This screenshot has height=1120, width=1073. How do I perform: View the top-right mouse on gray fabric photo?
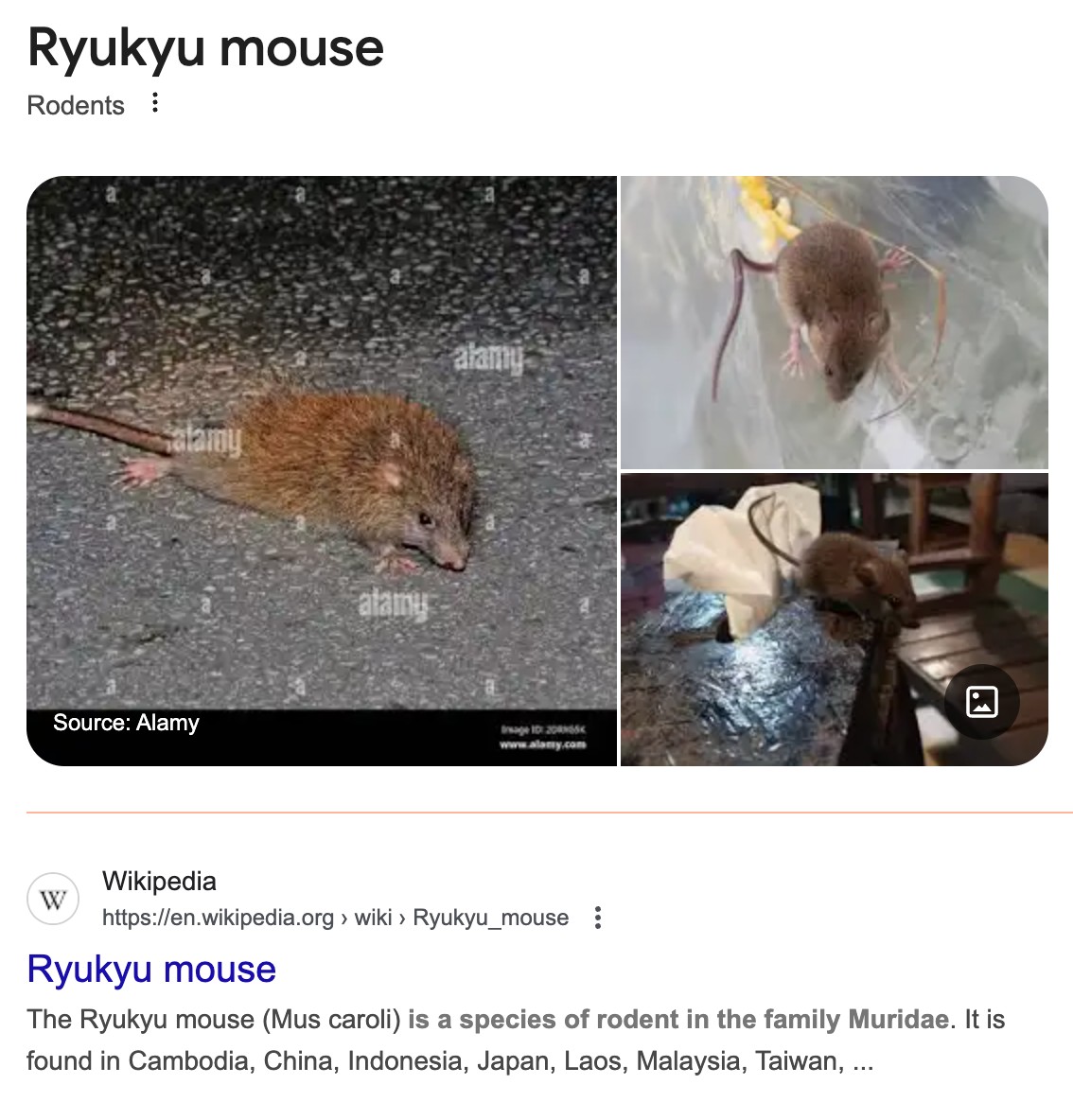tap(834, 323)
